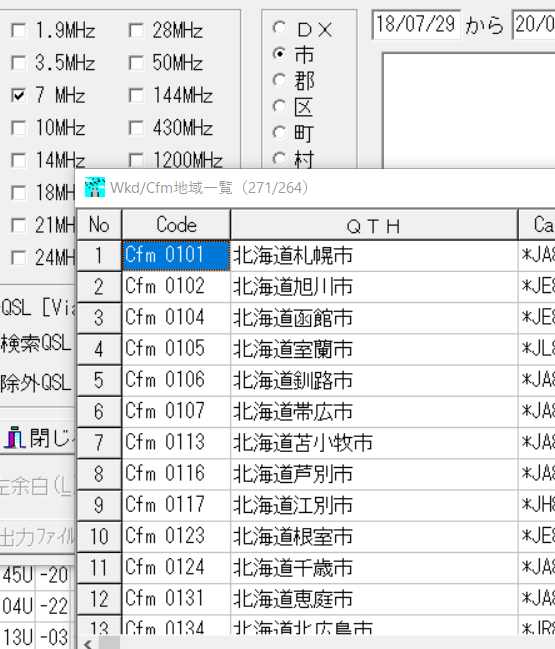The image size is (555, 649).
Task: Click QTH cell 北海道千歳市
Action: 374,568
